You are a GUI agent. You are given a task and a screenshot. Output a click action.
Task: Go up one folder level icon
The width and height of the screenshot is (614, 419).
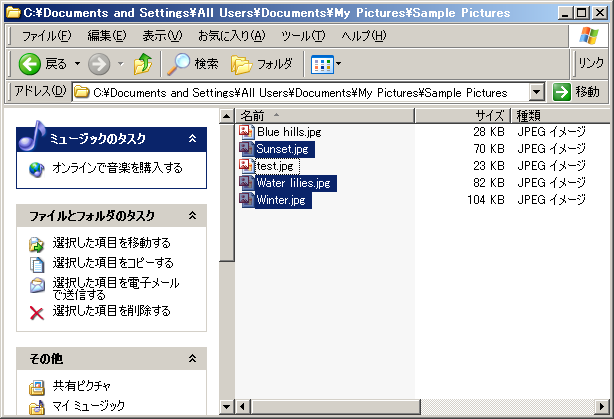coord(143,64)
